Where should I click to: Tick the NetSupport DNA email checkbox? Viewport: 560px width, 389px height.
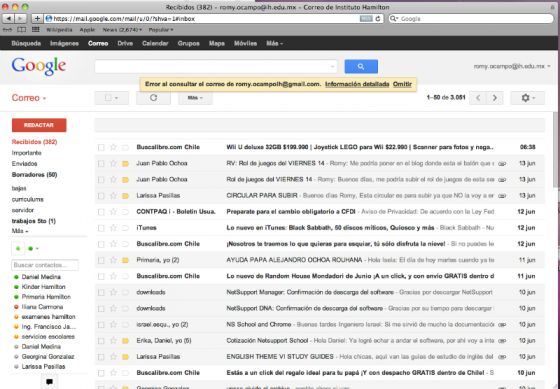(x=101, y=309)
